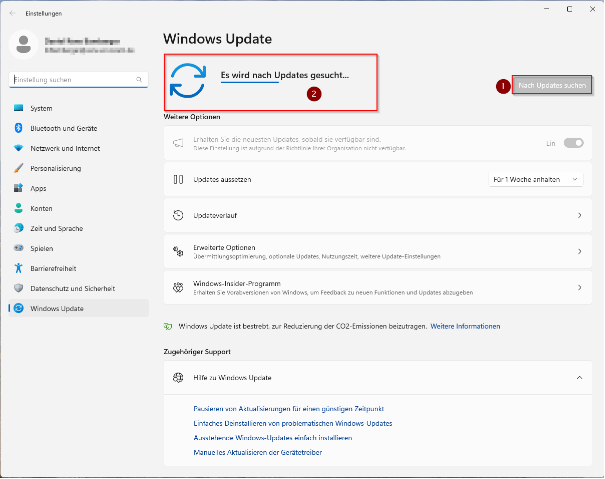Go to Bluetooth und Geräte
The image size is (605, 479).
pyautogui.click(x=78, y=128)
